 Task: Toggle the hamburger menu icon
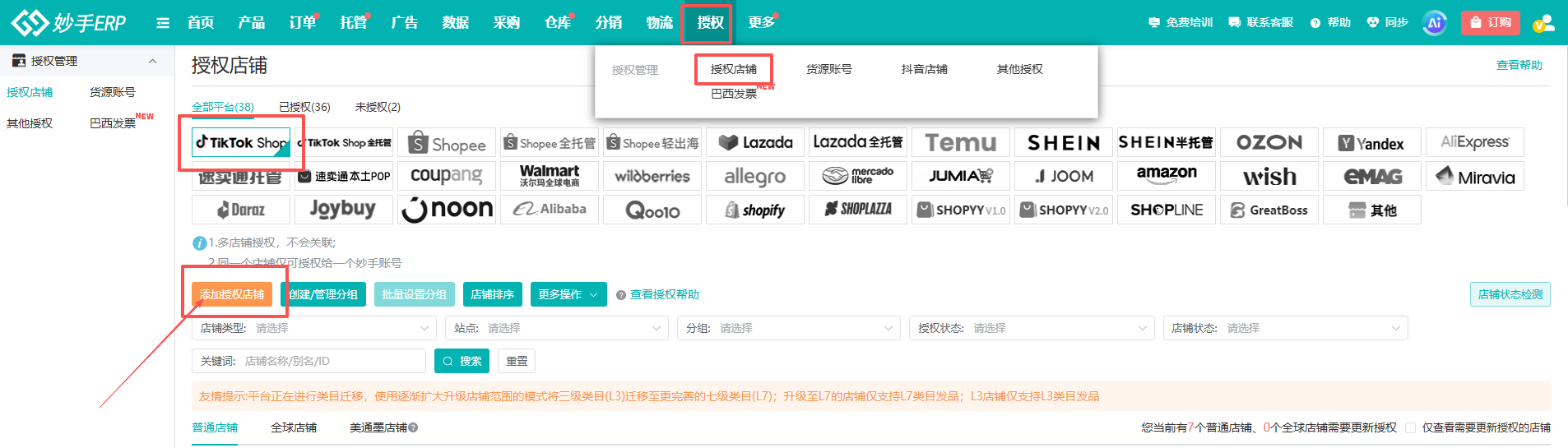pyautogui.click(x=163, y=23)
